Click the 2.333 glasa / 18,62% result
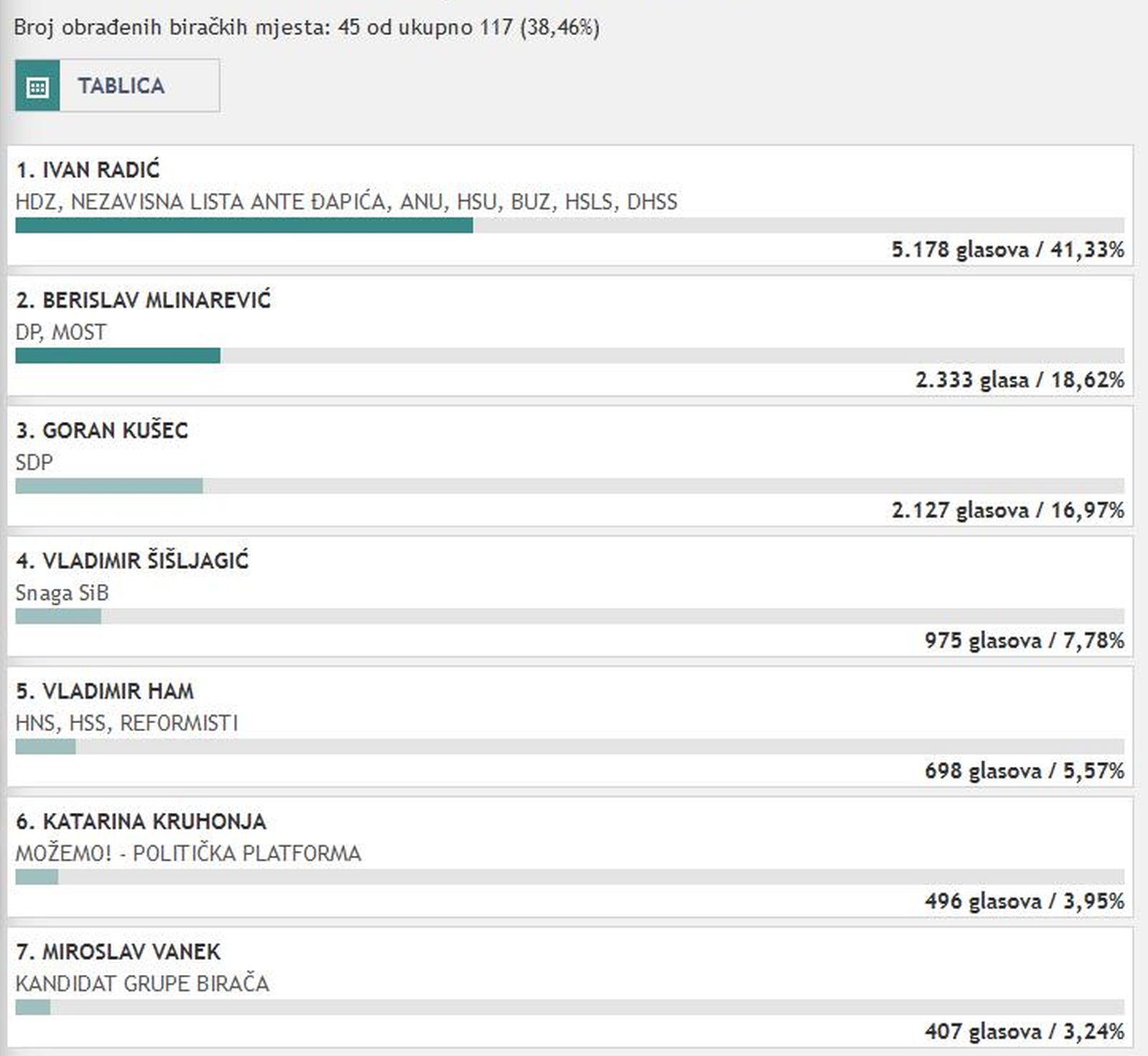1148x1056 pixels. tap(1020, 380)
